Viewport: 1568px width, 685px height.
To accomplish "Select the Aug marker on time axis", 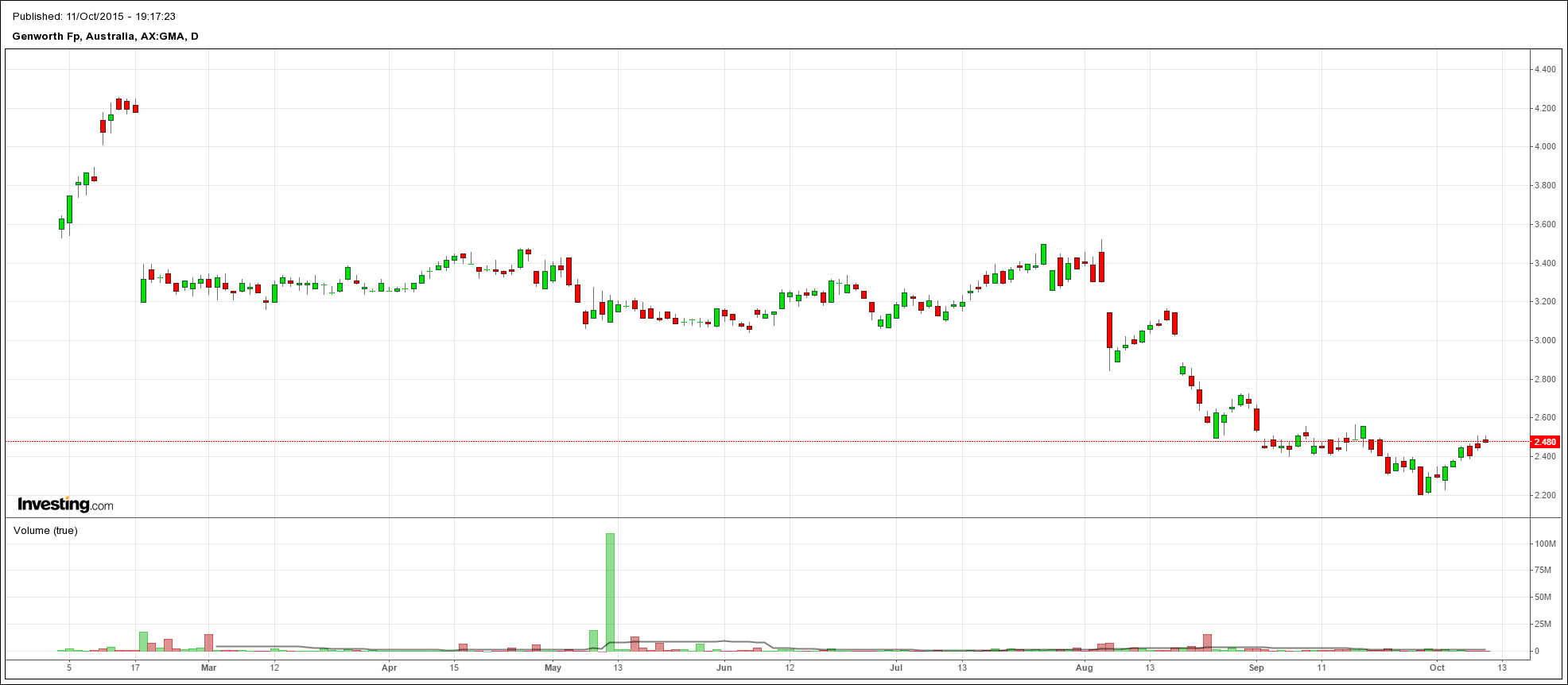I will click(x=1084, y=668).
